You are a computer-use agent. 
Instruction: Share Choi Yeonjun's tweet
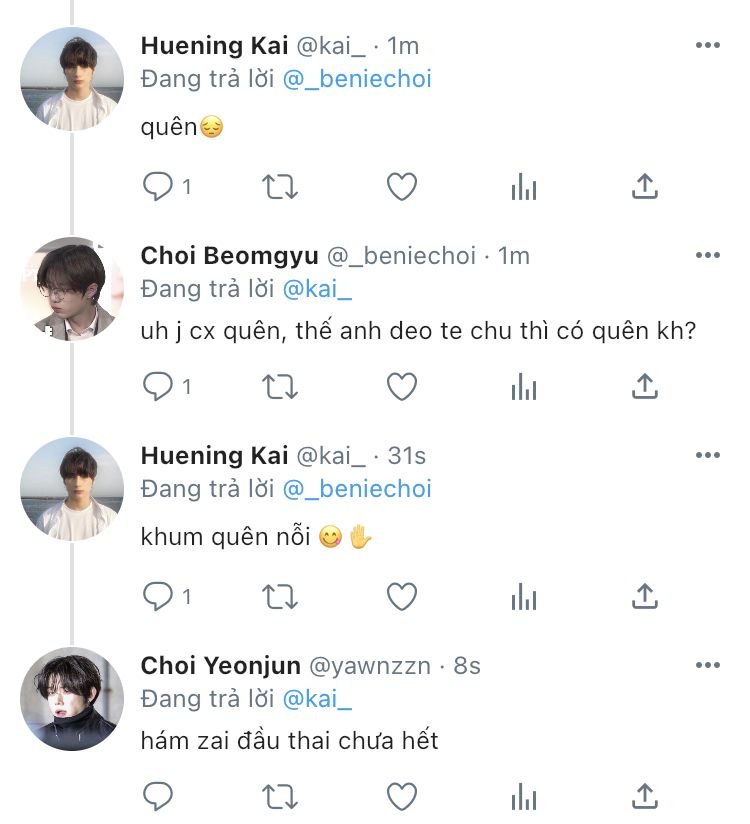(646, 796)
